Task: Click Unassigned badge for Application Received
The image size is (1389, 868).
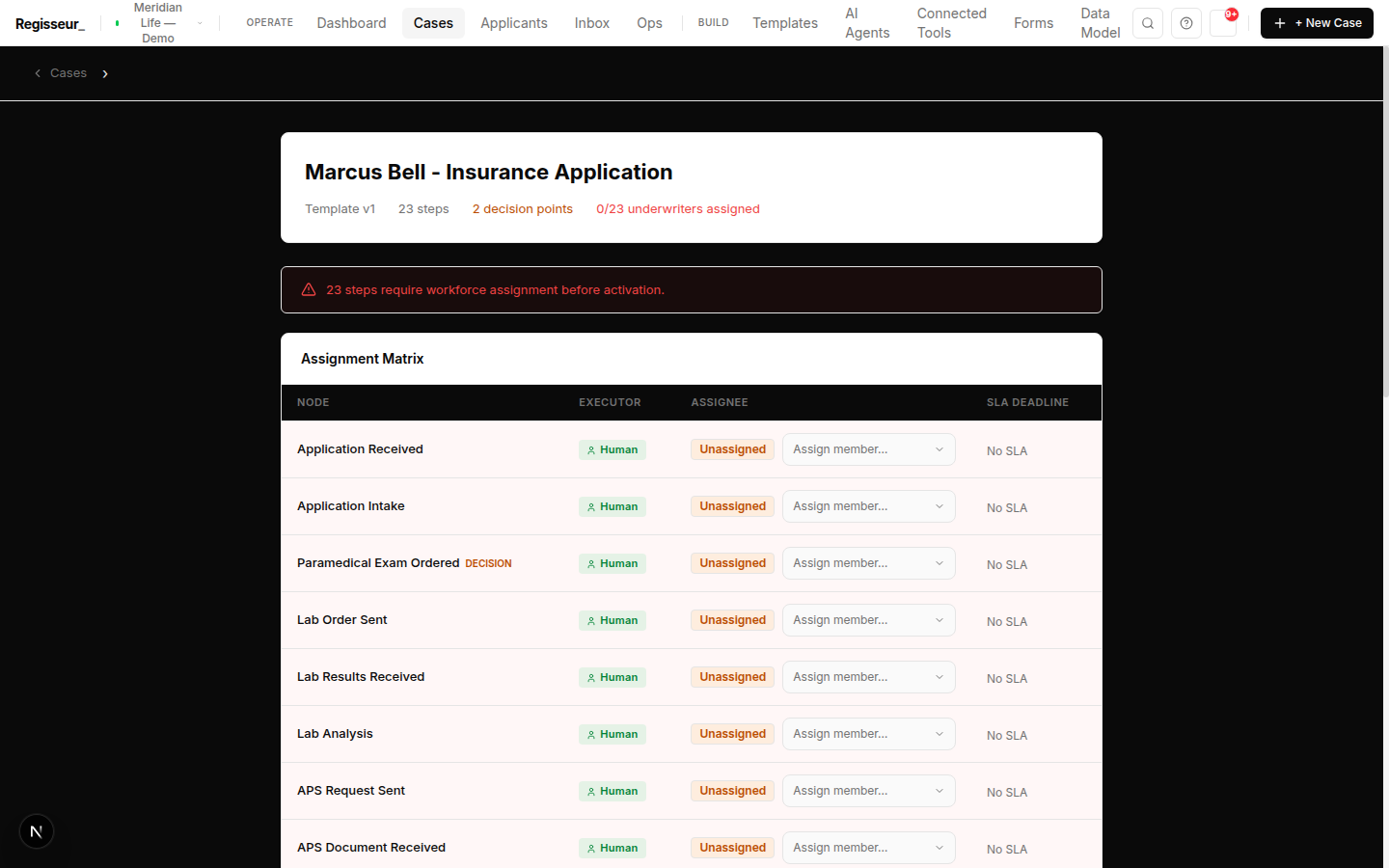Action: pos(733,449)
